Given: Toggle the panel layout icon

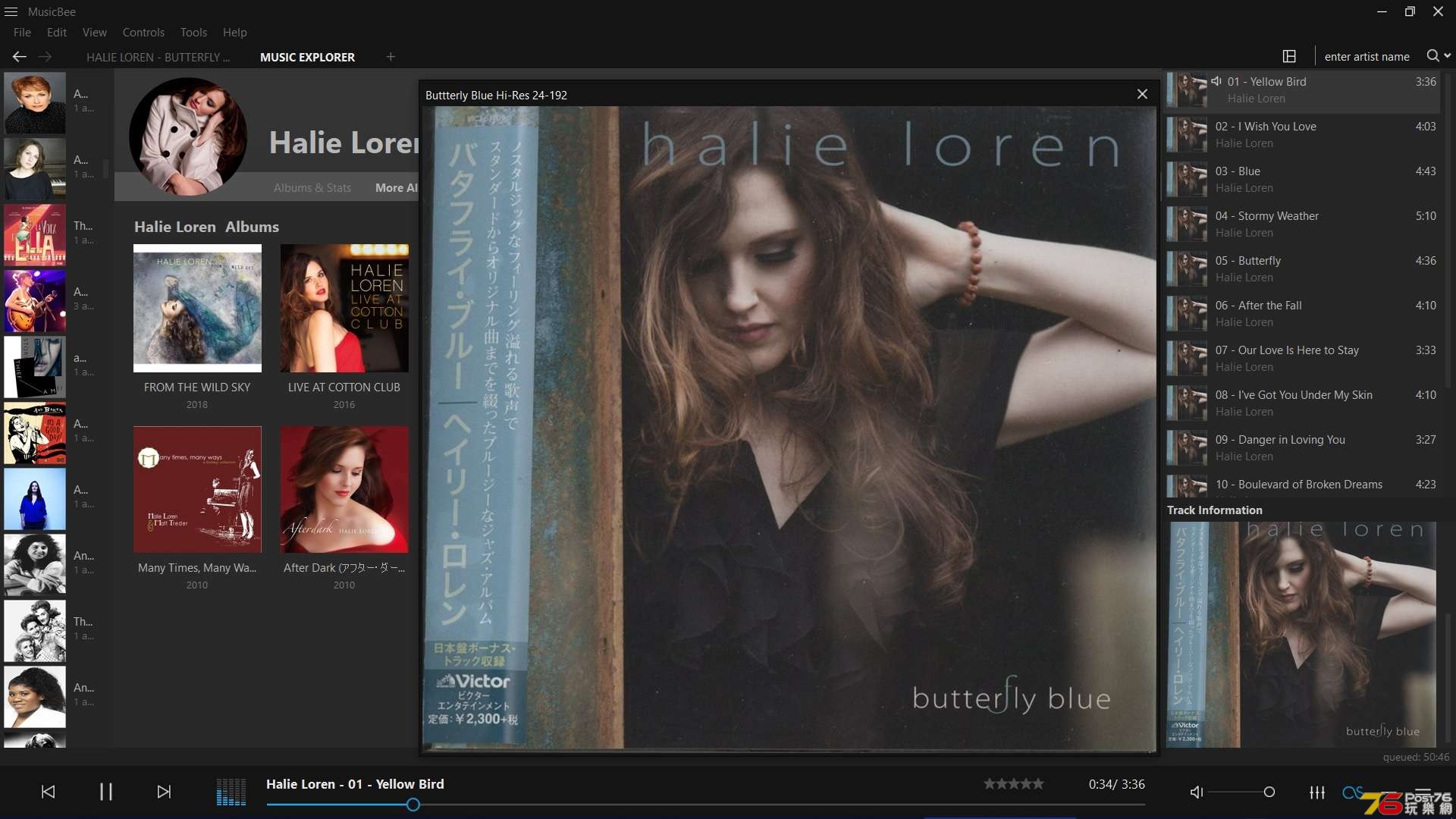Looking at the screenshot, I should click(1289, 56).
